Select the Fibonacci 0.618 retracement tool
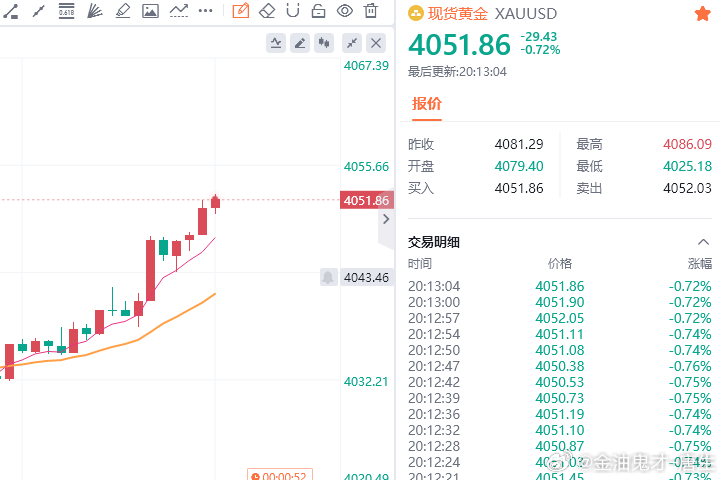 coord(66,11)
